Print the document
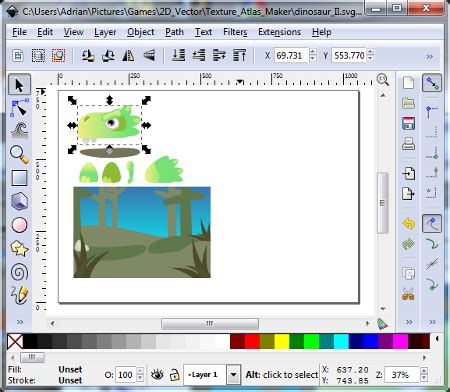This screenshot has width=450, height=392. (x=408, y=143)
